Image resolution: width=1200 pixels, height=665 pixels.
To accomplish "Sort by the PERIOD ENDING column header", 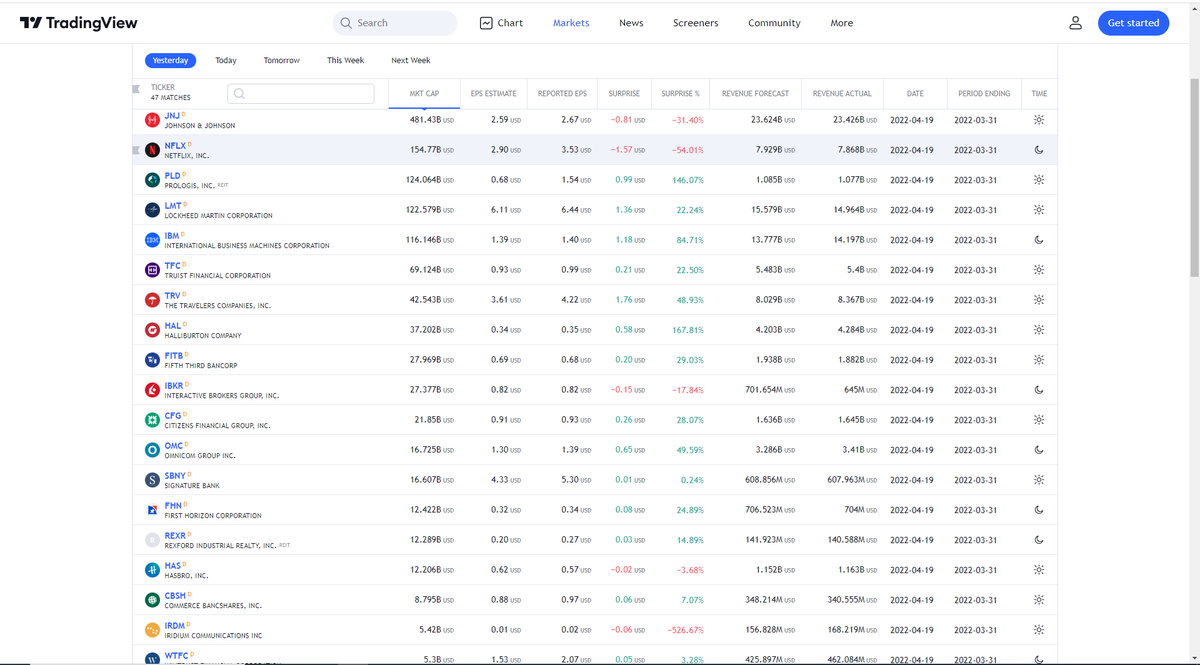I will coord(984,94).
